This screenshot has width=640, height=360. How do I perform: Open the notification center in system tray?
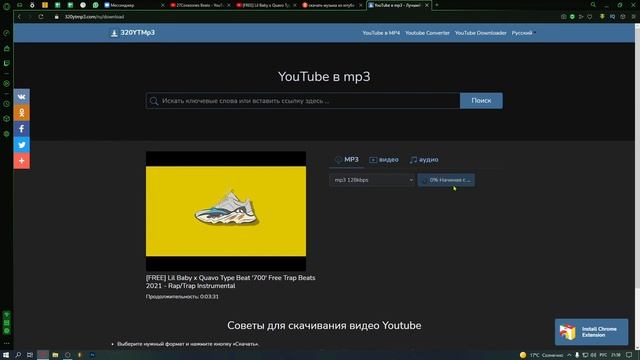629,355
